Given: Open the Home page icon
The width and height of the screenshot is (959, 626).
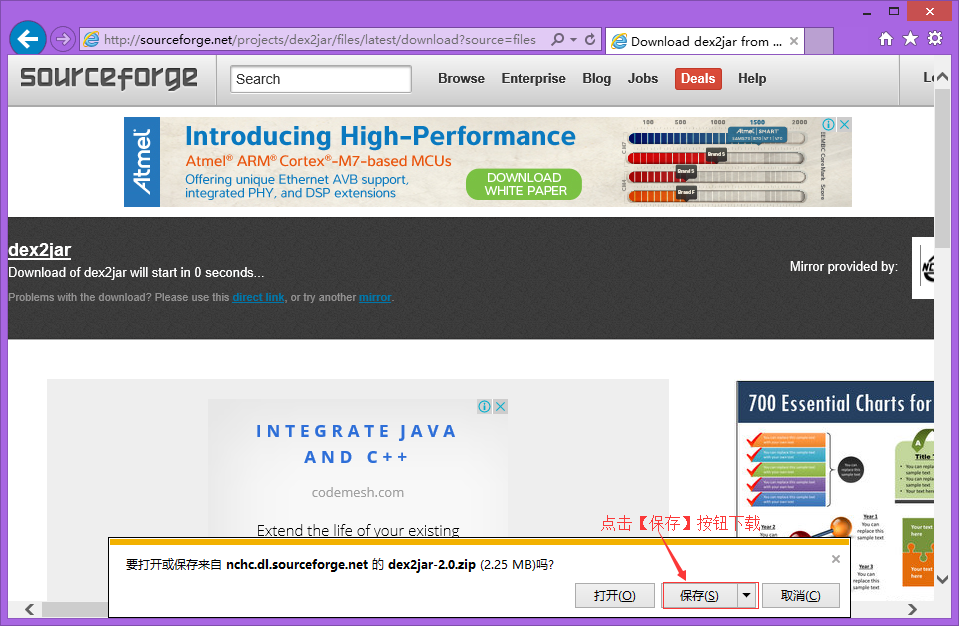Looking at the screenshot, I should (x=885, y=39).
